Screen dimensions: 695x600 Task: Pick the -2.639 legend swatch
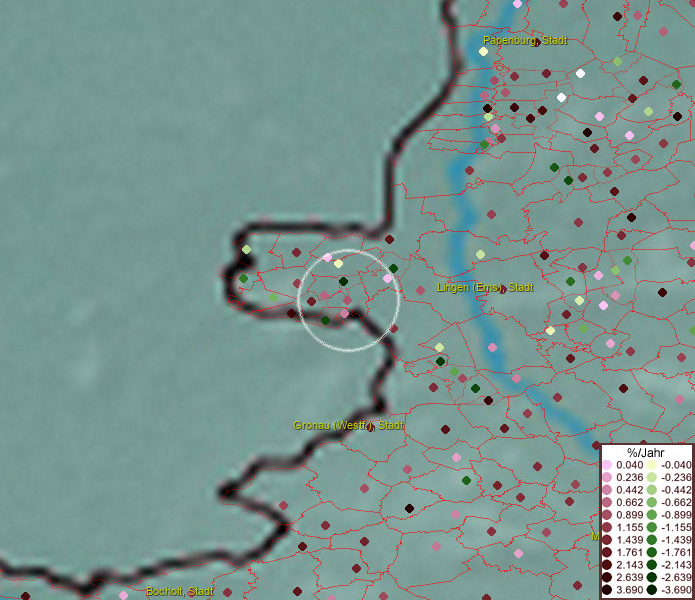click(x=652, y=577)
